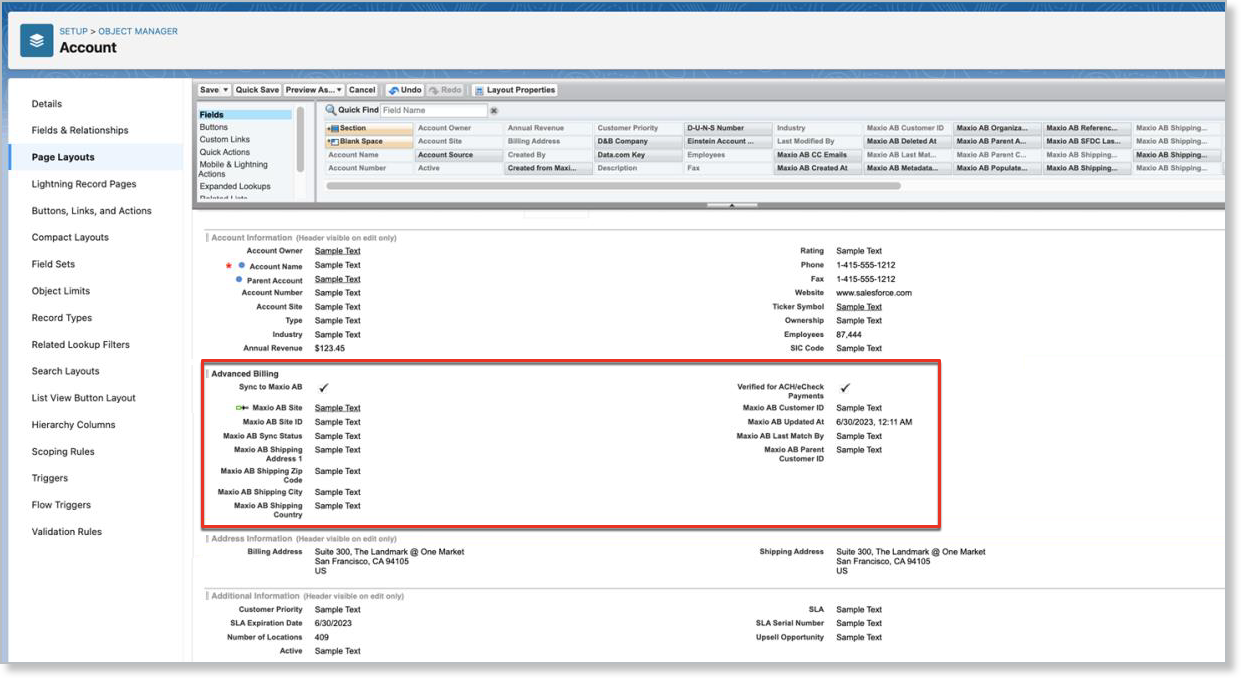Click the Quick Save button
Viewport: 1241px width, 678px height.
256,90
